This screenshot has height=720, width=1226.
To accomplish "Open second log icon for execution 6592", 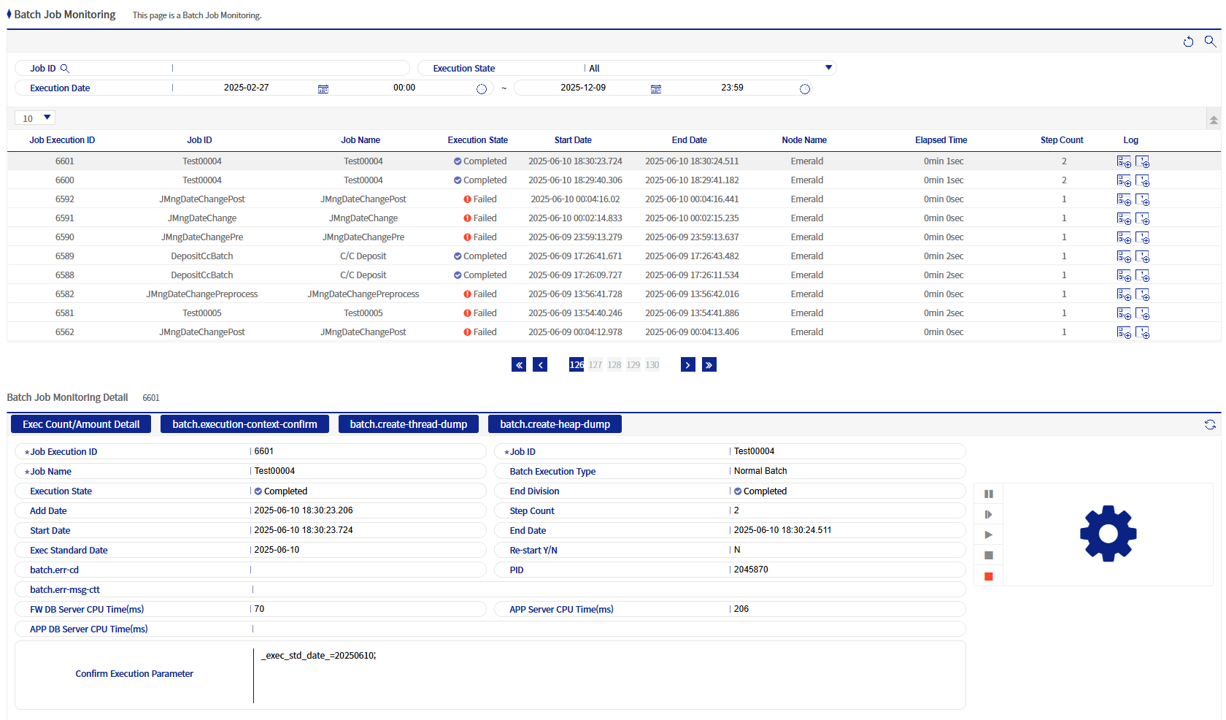I will point(1142,199).
